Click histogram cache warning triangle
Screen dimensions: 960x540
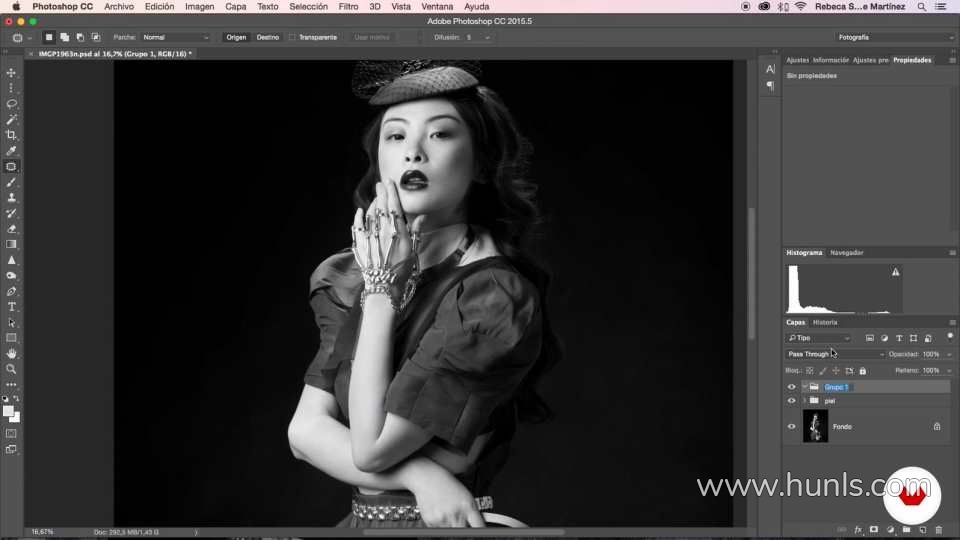[x=895, y=272]
